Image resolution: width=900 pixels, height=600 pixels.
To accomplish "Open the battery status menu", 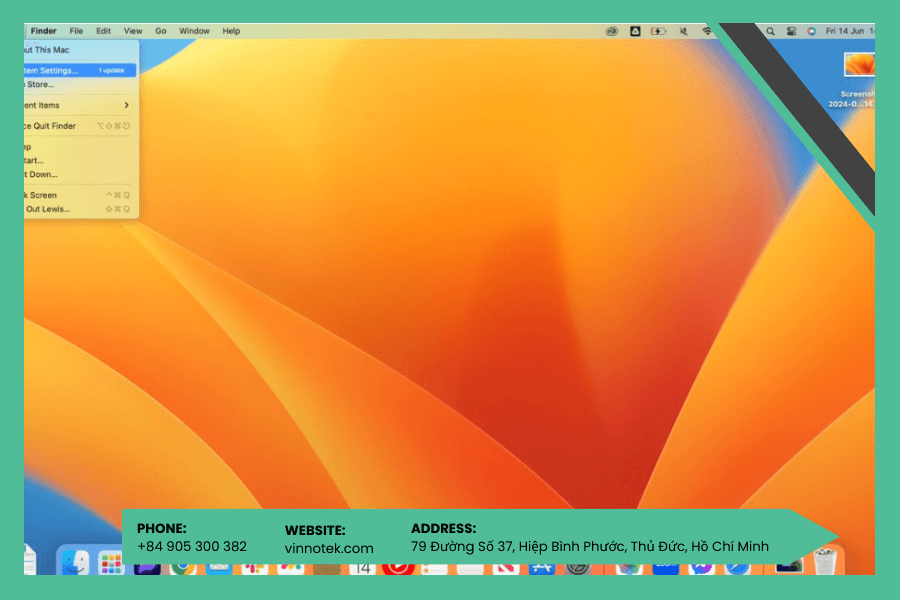I will (658, 31).
